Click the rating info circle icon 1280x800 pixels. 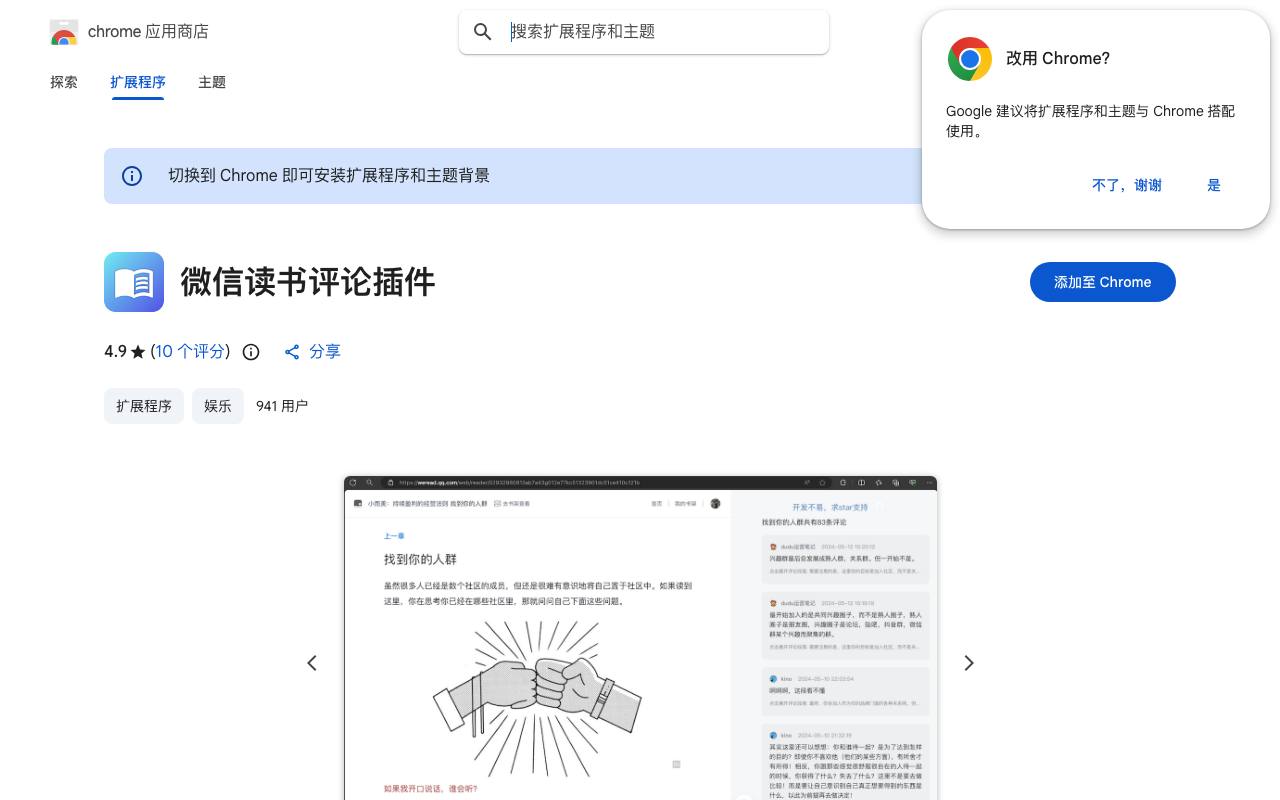coord(251,352)
